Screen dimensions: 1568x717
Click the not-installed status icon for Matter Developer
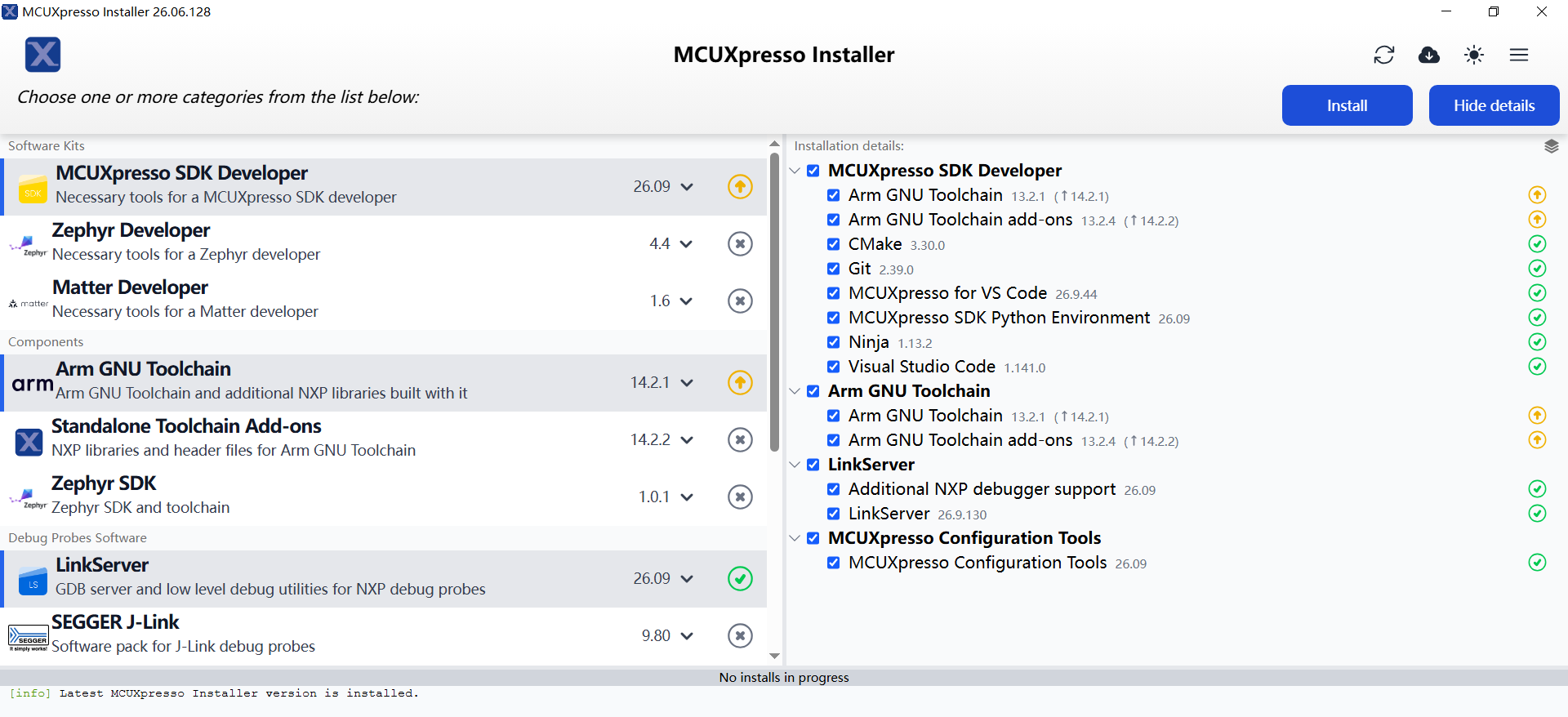tap(740, 301)
